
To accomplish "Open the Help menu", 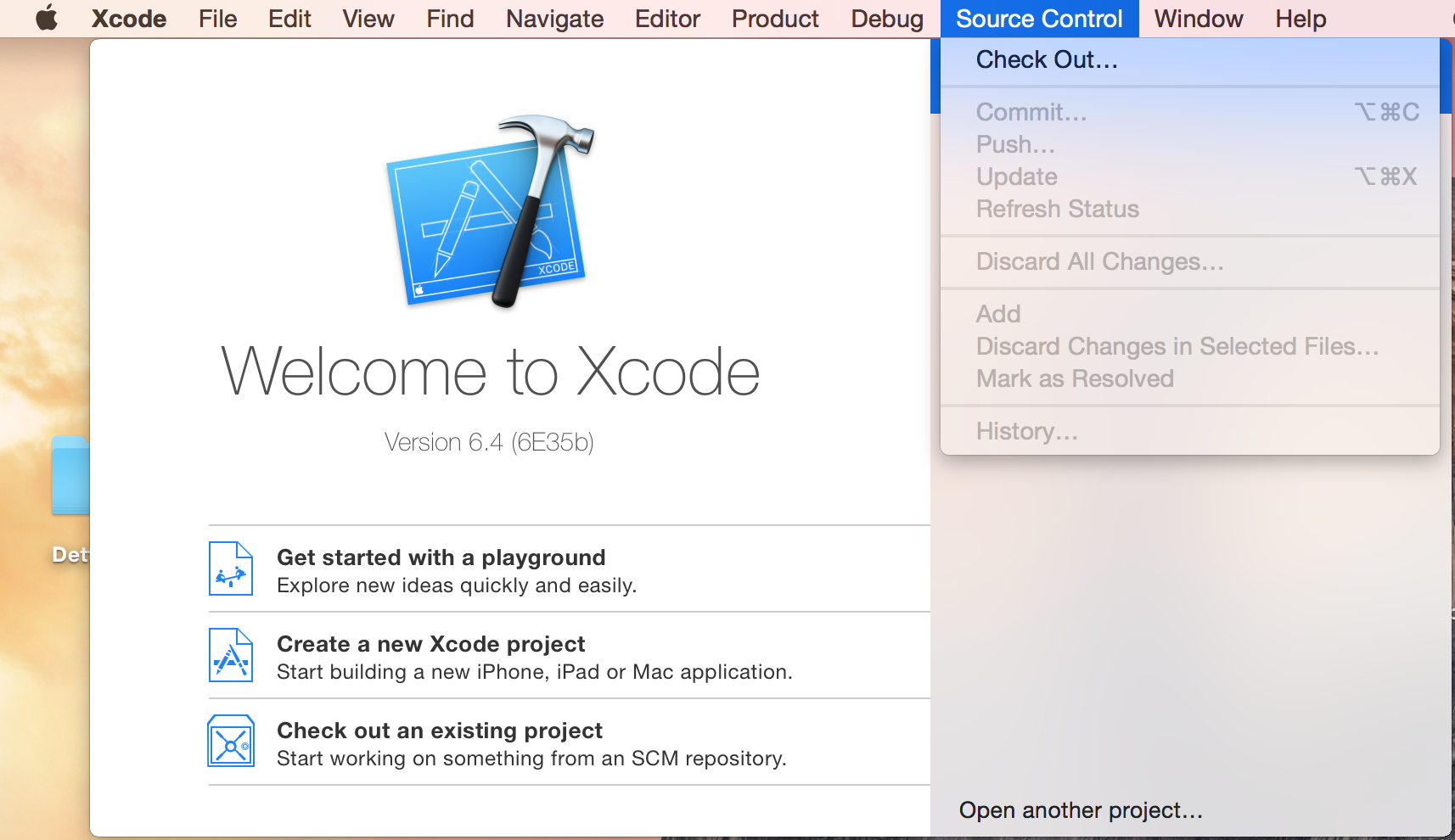I will (1301, 19).
